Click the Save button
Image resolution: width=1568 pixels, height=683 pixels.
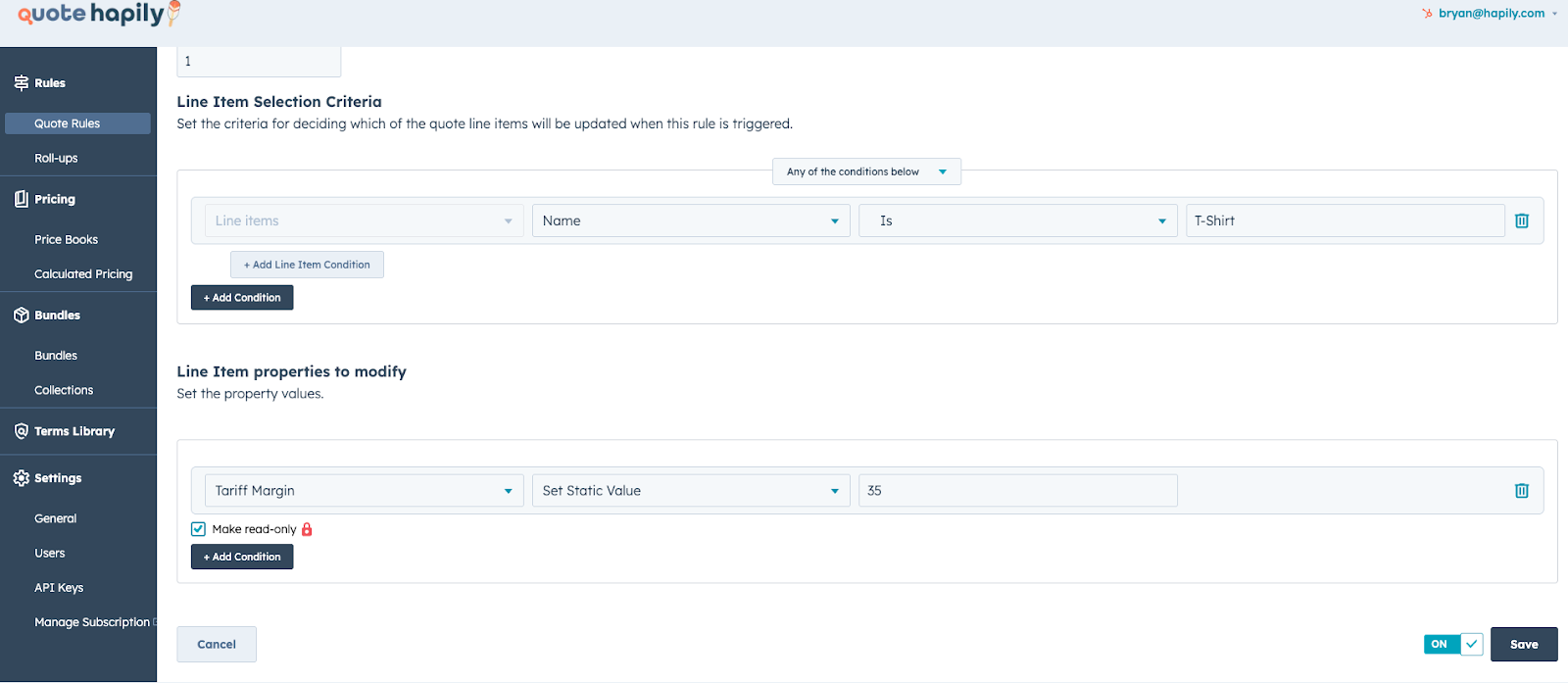tap(1523, 644)
